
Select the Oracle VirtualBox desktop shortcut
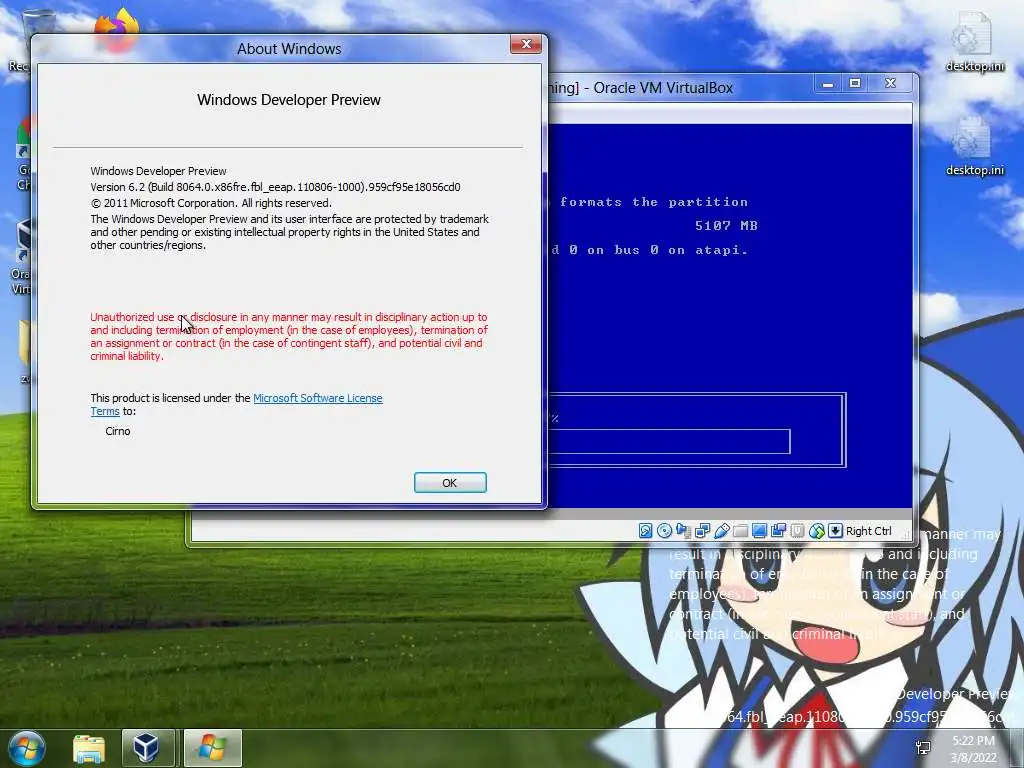[22, 258]
